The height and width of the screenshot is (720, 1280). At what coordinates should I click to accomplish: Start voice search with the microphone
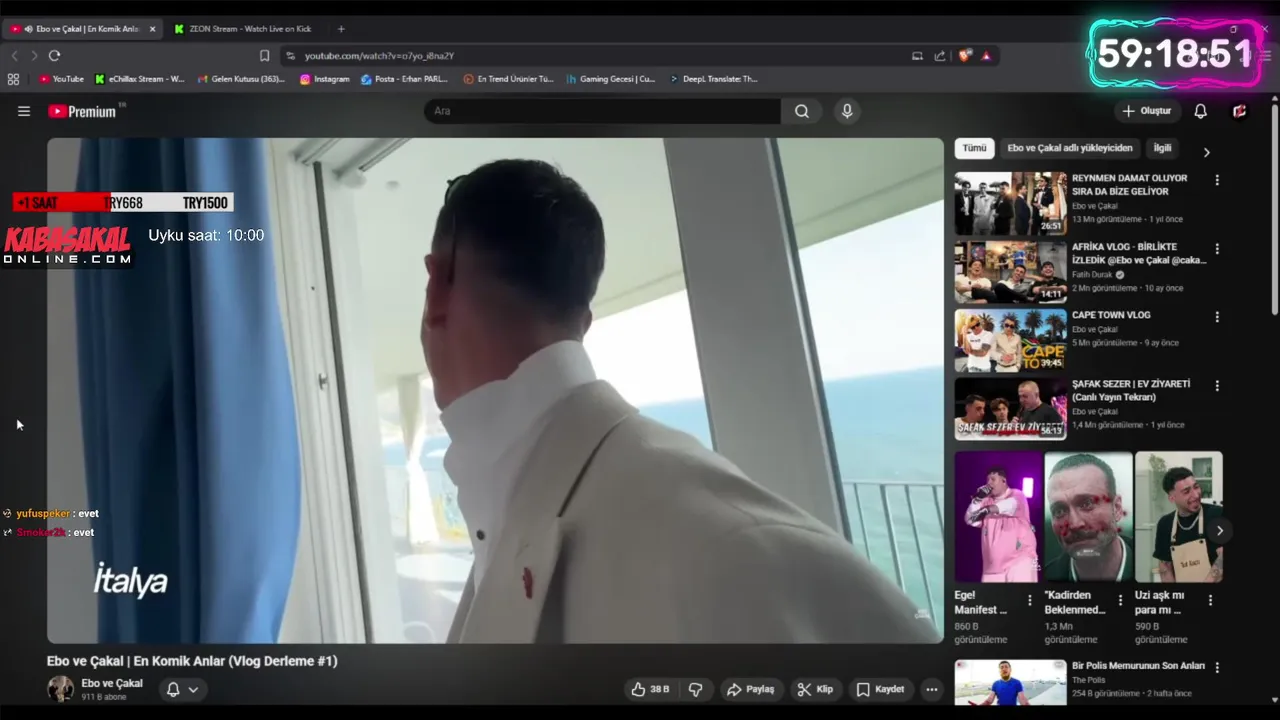(847, 111)
